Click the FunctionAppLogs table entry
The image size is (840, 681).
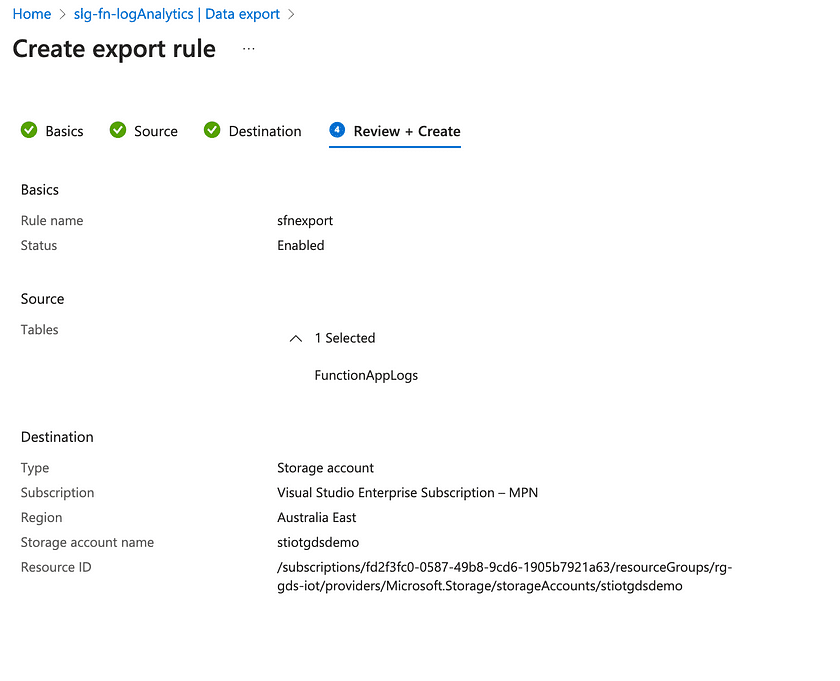pos(366,376)
